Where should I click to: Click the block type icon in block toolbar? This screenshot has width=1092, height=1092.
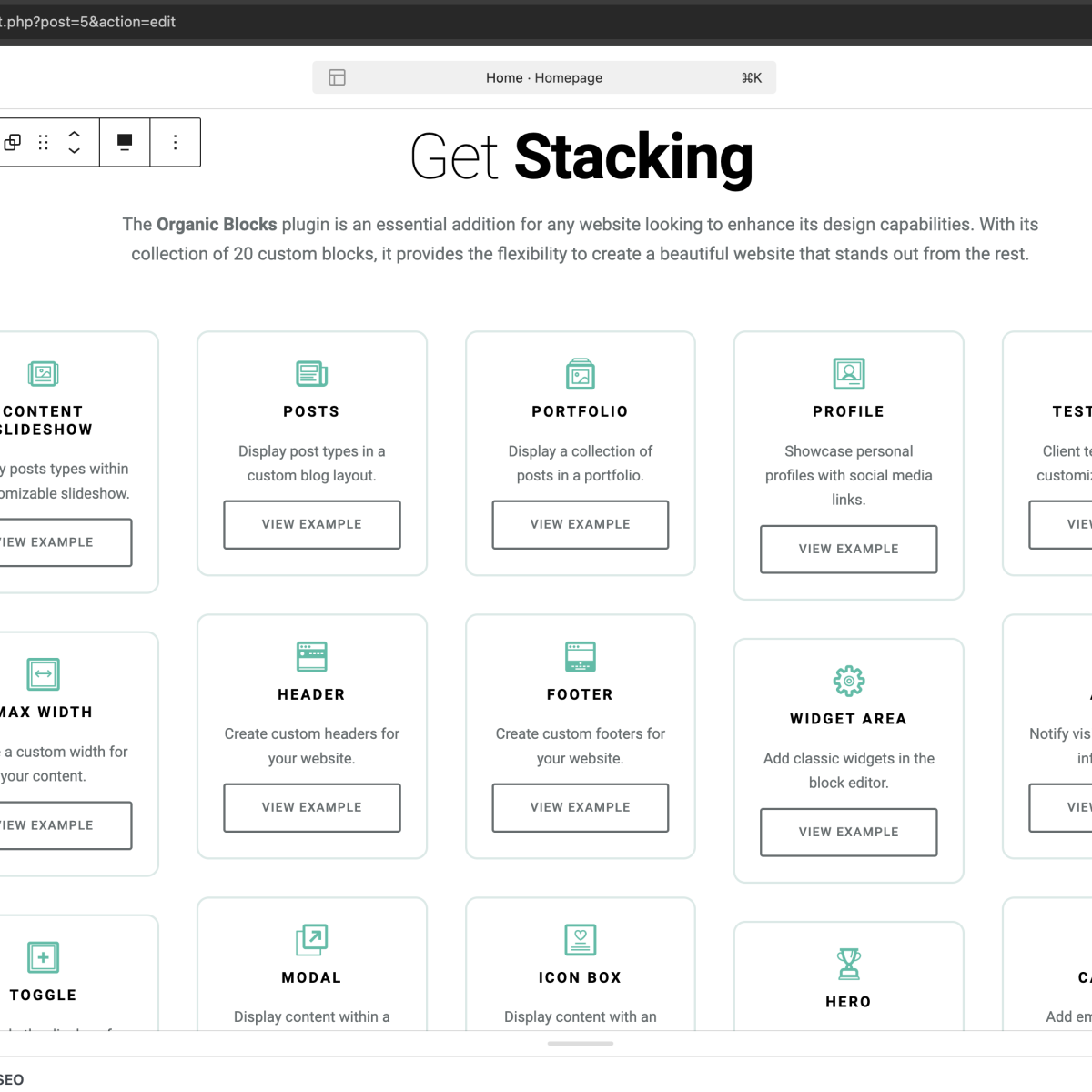click(13, 142)
